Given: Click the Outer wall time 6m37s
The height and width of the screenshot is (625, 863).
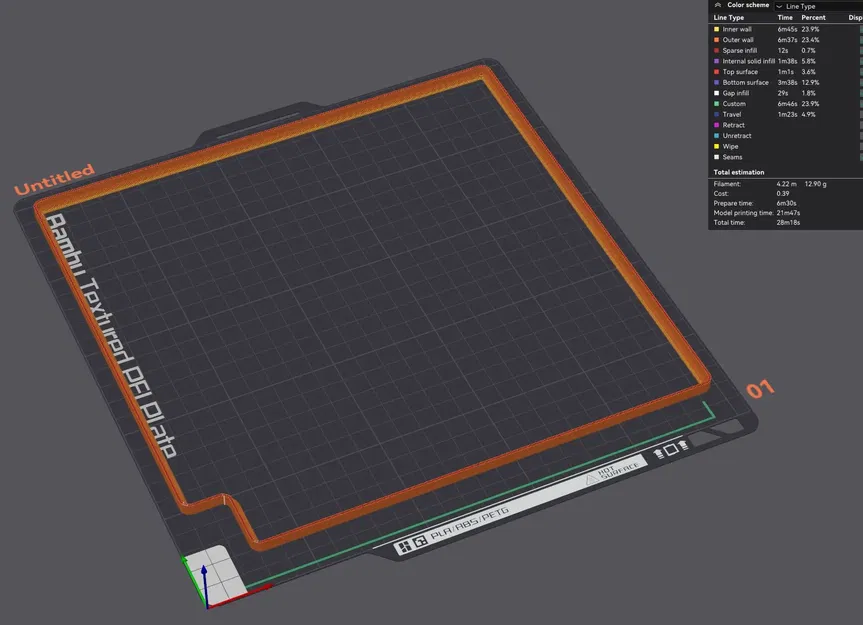Looking at the screenshot, I should (787, 40).
